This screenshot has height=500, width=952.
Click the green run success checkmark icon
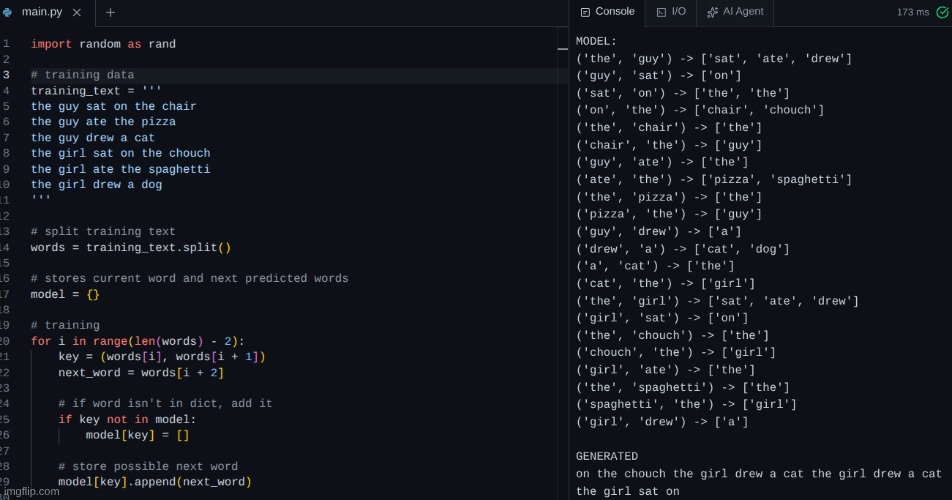tap(942, 12)
